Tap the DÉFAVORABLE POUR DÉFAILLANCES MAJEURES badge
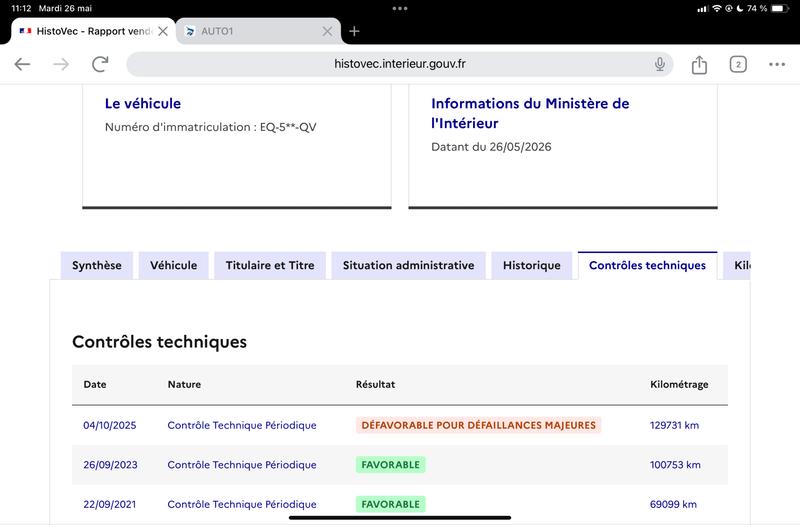This screenshot has width=800, height=525. tap(479, 425)
